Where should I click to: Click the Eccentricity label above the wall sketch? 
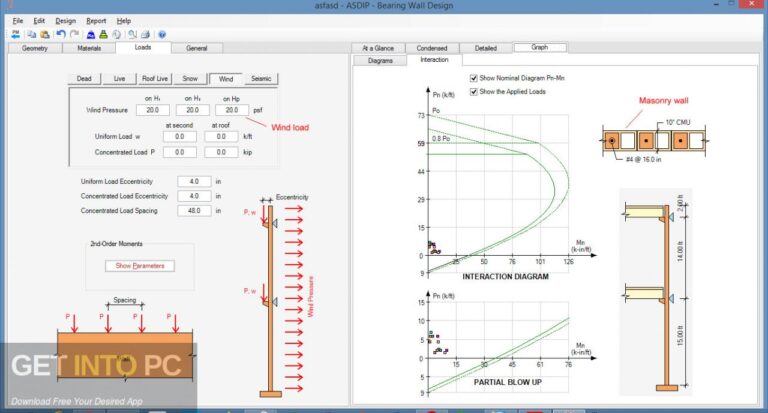pyautogui.click(x=292, y=197)
